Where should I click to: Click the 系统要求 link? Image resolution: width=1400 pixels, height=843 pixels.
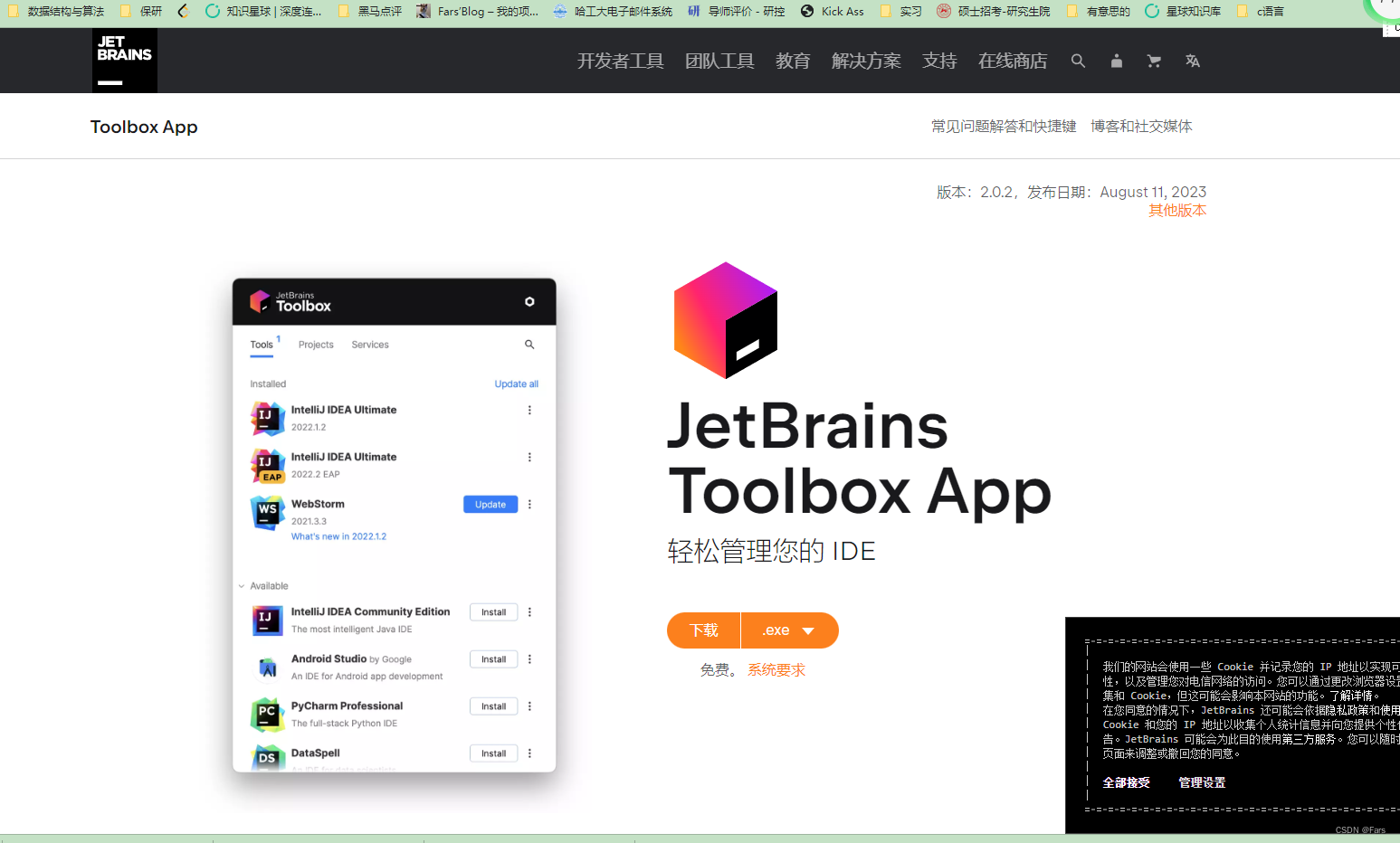click(x=776, y=670)
